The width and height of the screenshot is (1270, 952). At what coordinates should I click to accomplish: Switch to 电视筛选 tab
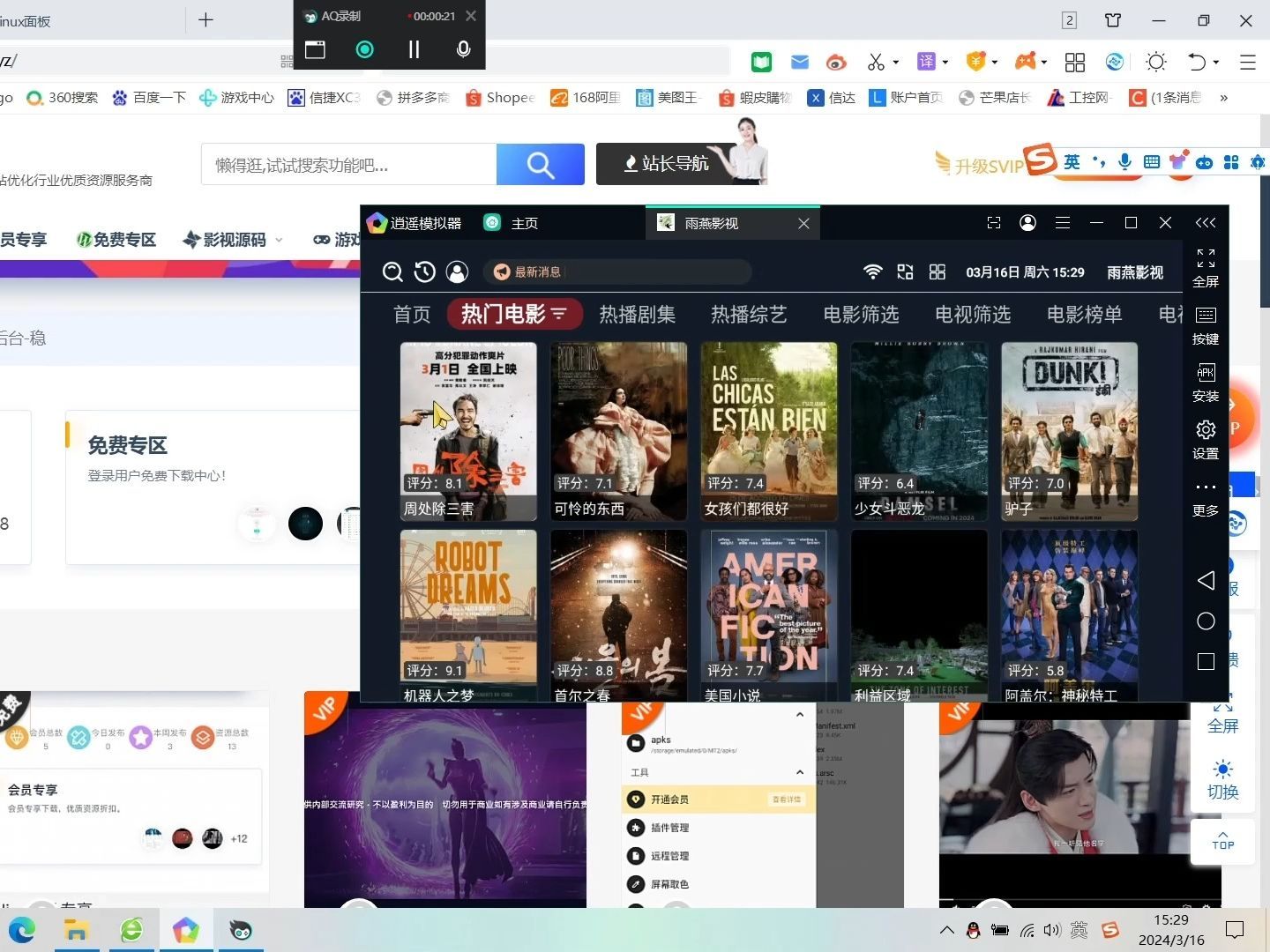click(x=973, y=315)
